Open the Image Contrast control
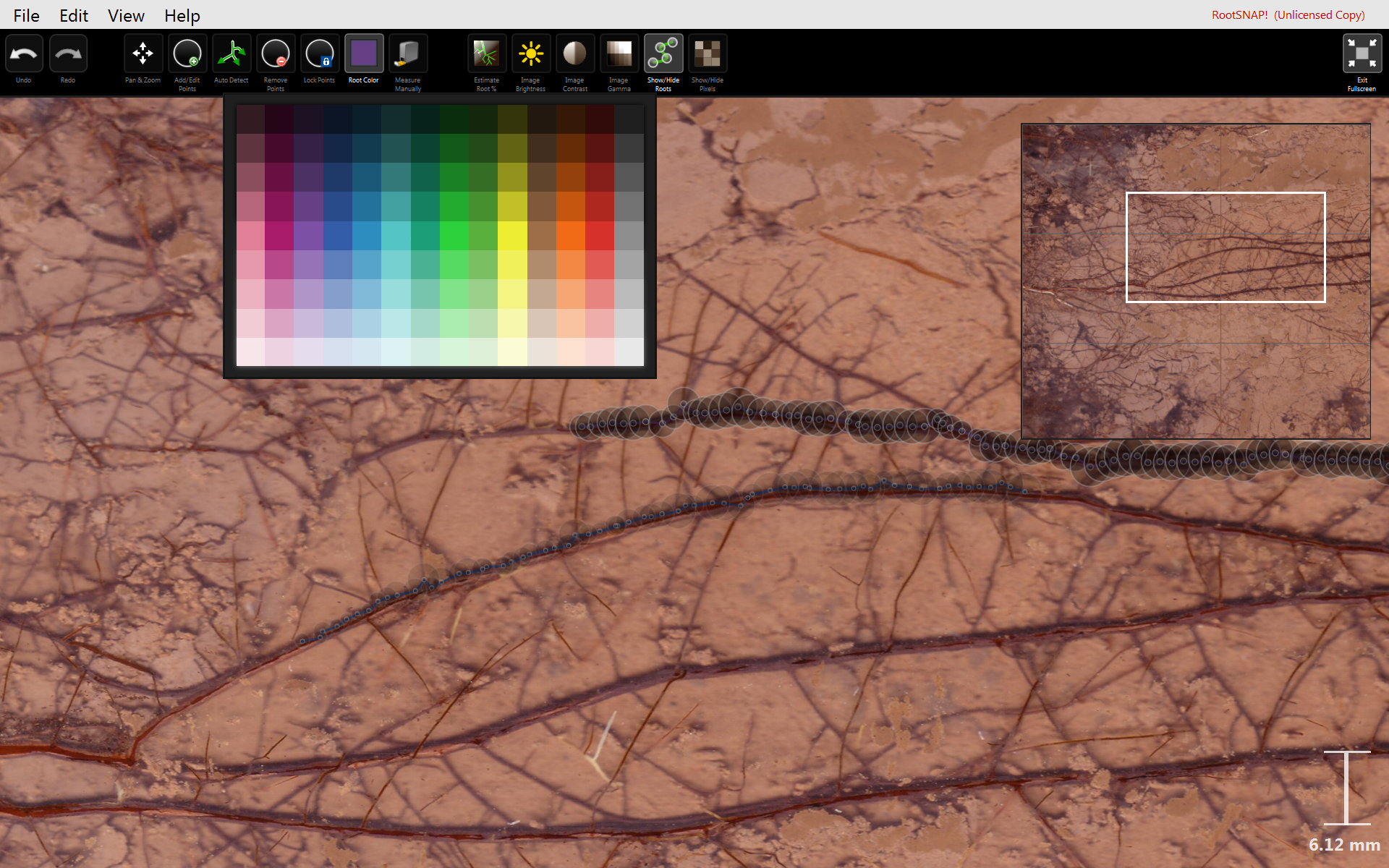The width and height of the screenshot is (1389, 868). pyautogui.click(x=574, y=54)
